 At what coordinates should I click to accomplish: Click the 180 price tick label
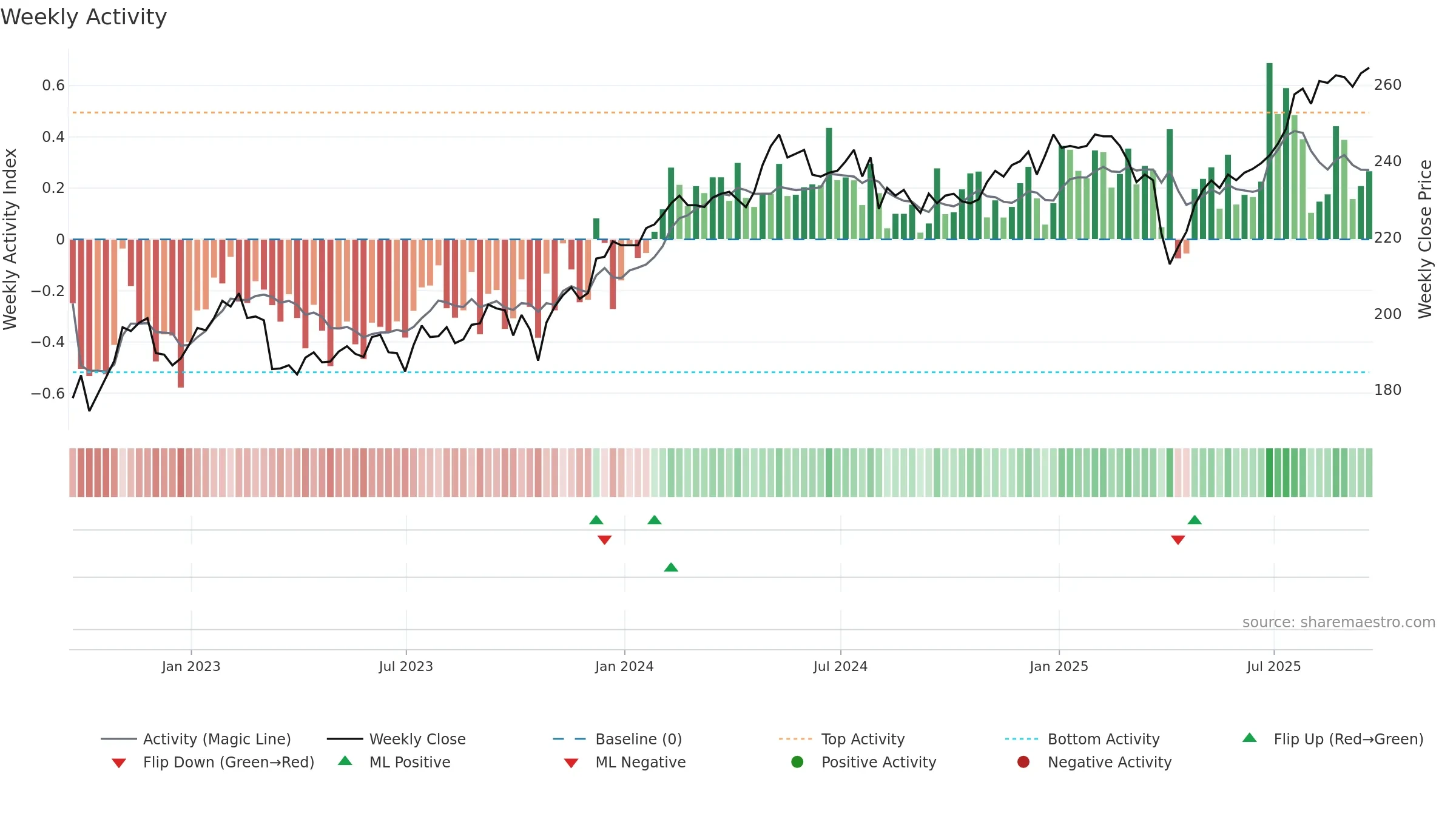(1387, 389)
